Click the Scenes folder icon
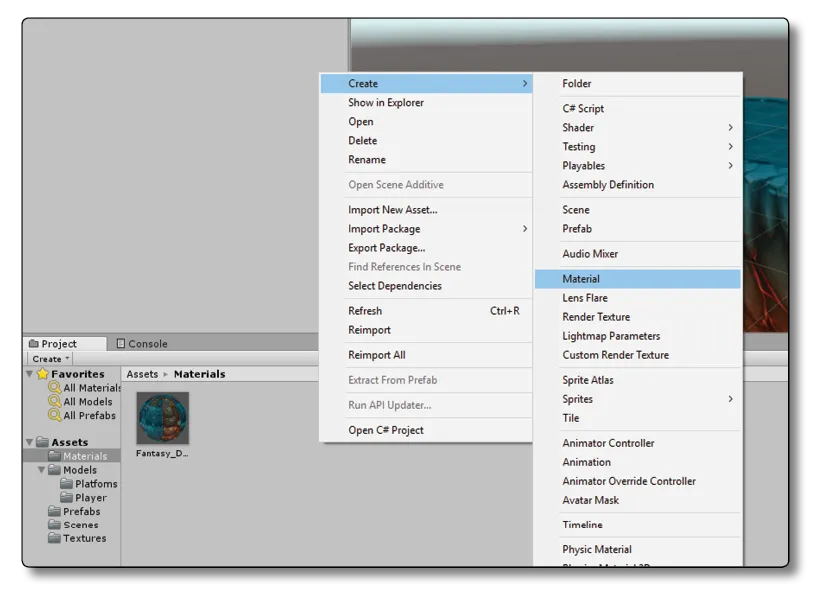Viewport: 828px width, 595px height. 55,525
